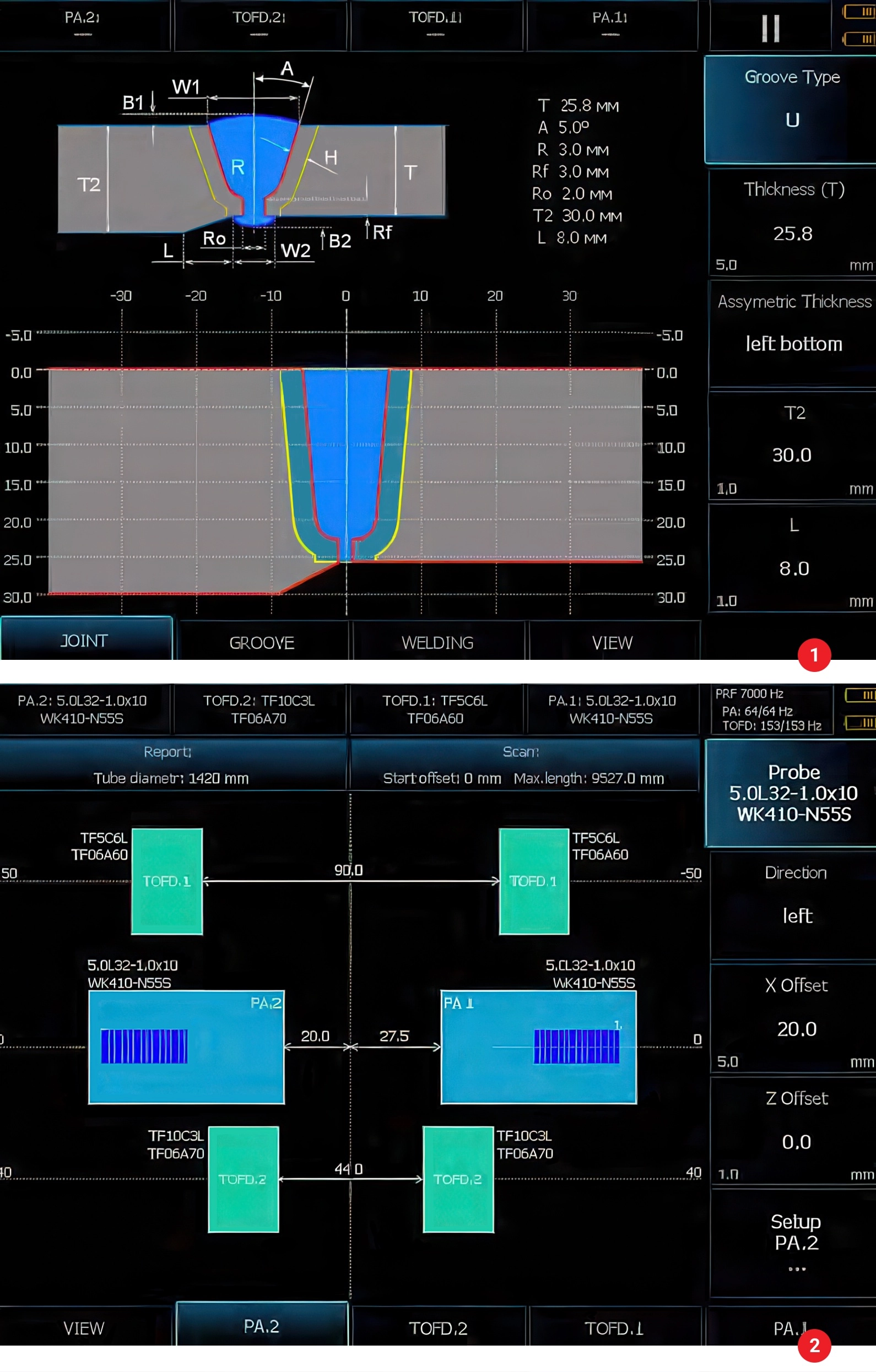876x1372 pixels.
Task: Open the Probe 5.0L32-1.0x10 selector
Action: tap(792, 793)
